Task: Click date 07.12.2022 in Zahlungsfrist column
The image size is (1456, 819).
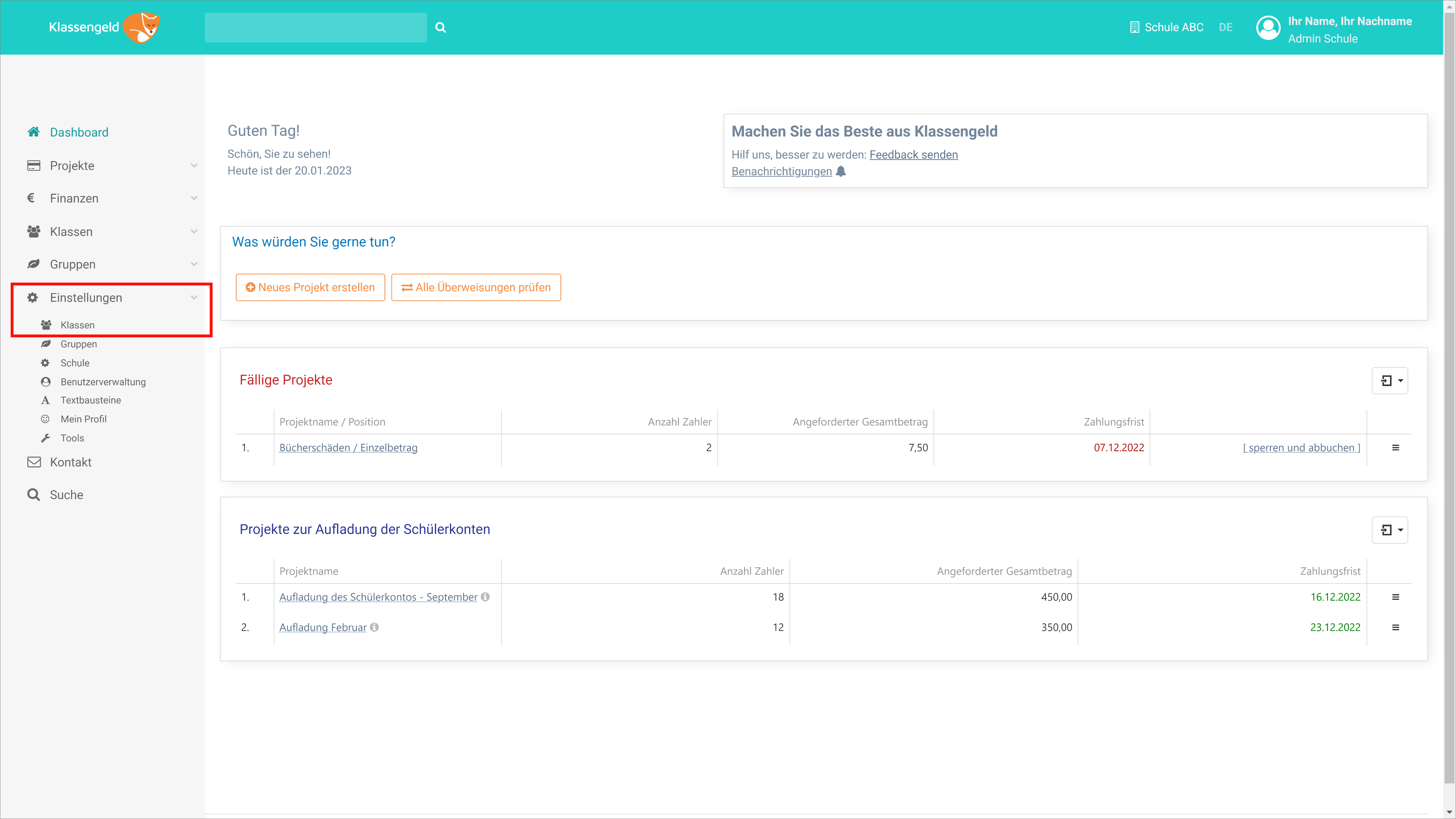Action: click(x=1119, y=448)
